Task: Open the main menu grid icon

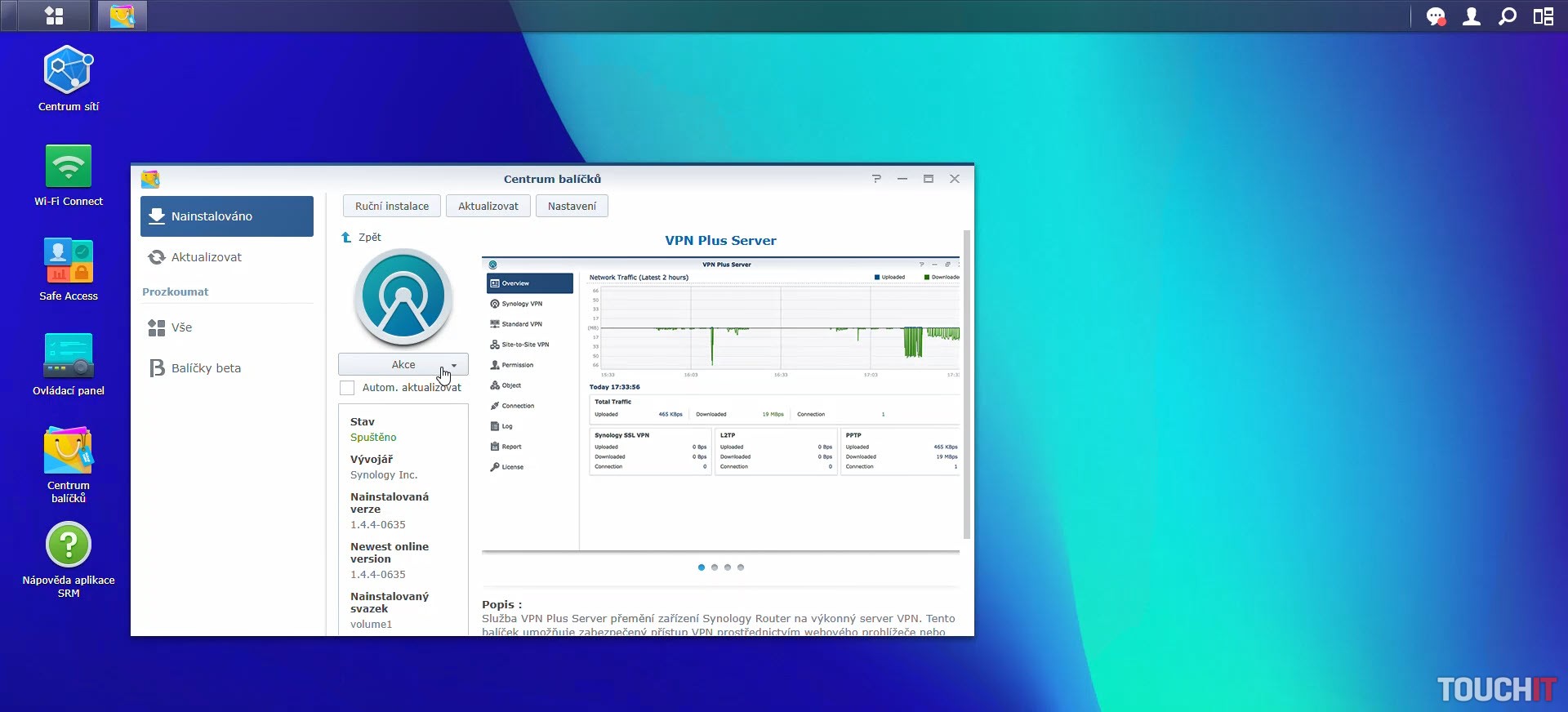Action: (x=54, y=16)
